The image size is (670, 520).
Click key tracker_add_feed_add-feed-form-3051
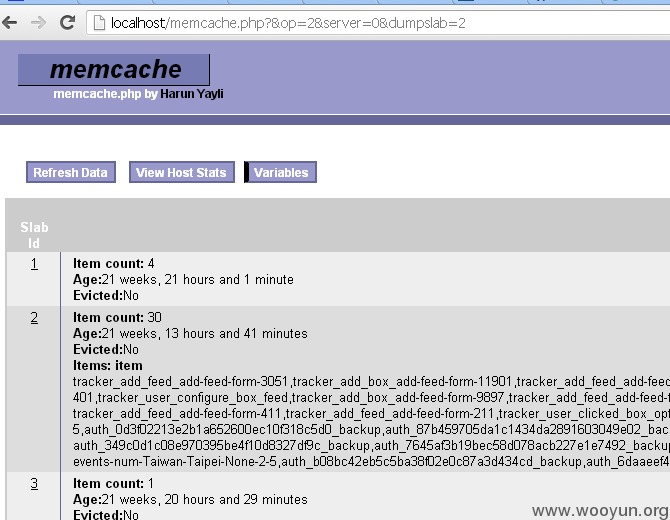pos(182,382)
